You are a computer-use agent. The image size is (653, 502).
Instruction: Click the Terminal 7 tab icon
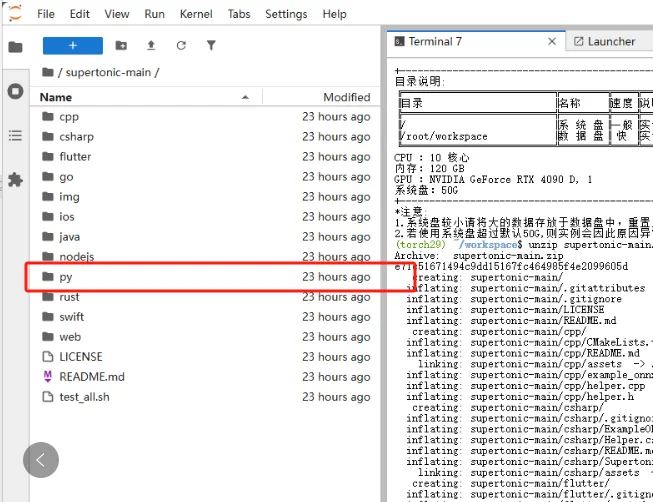point(399,41)
